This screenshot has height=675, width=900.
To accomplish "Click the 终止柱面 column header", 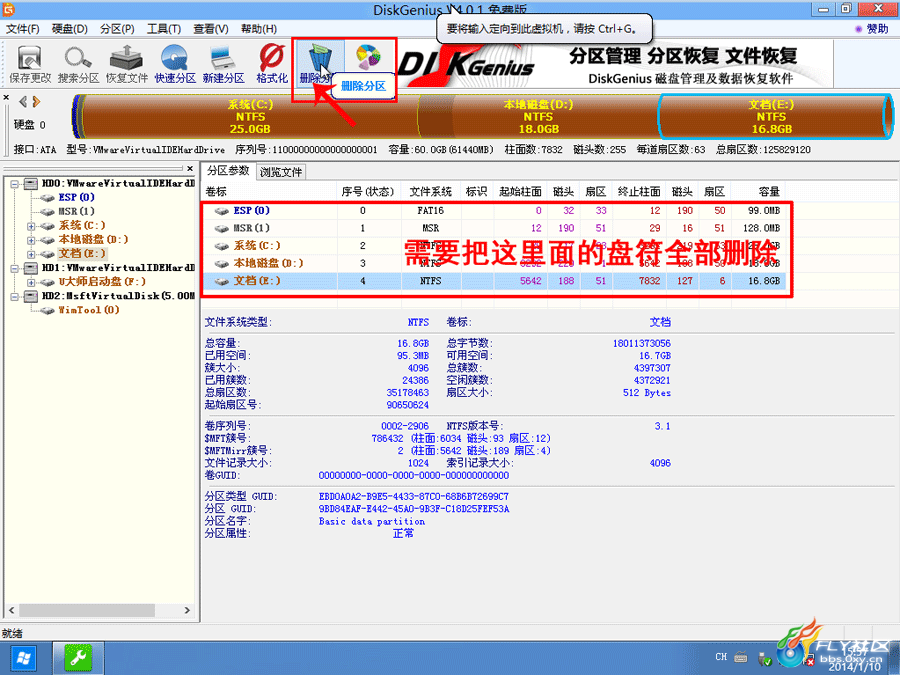I will 639,192.
